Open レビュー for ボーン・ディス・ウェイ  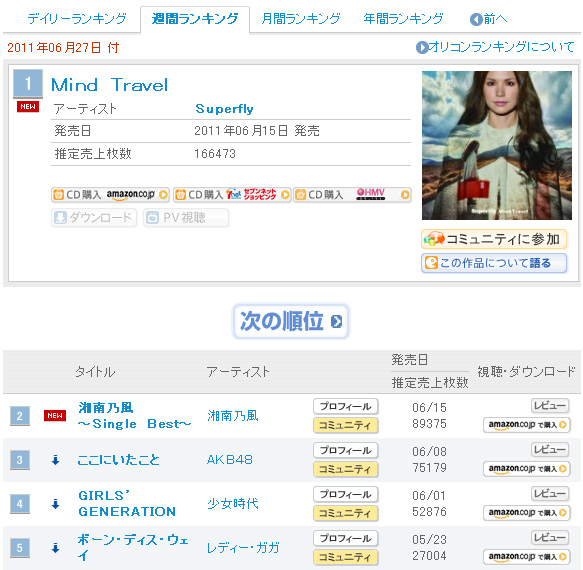[x=550, y=537]
